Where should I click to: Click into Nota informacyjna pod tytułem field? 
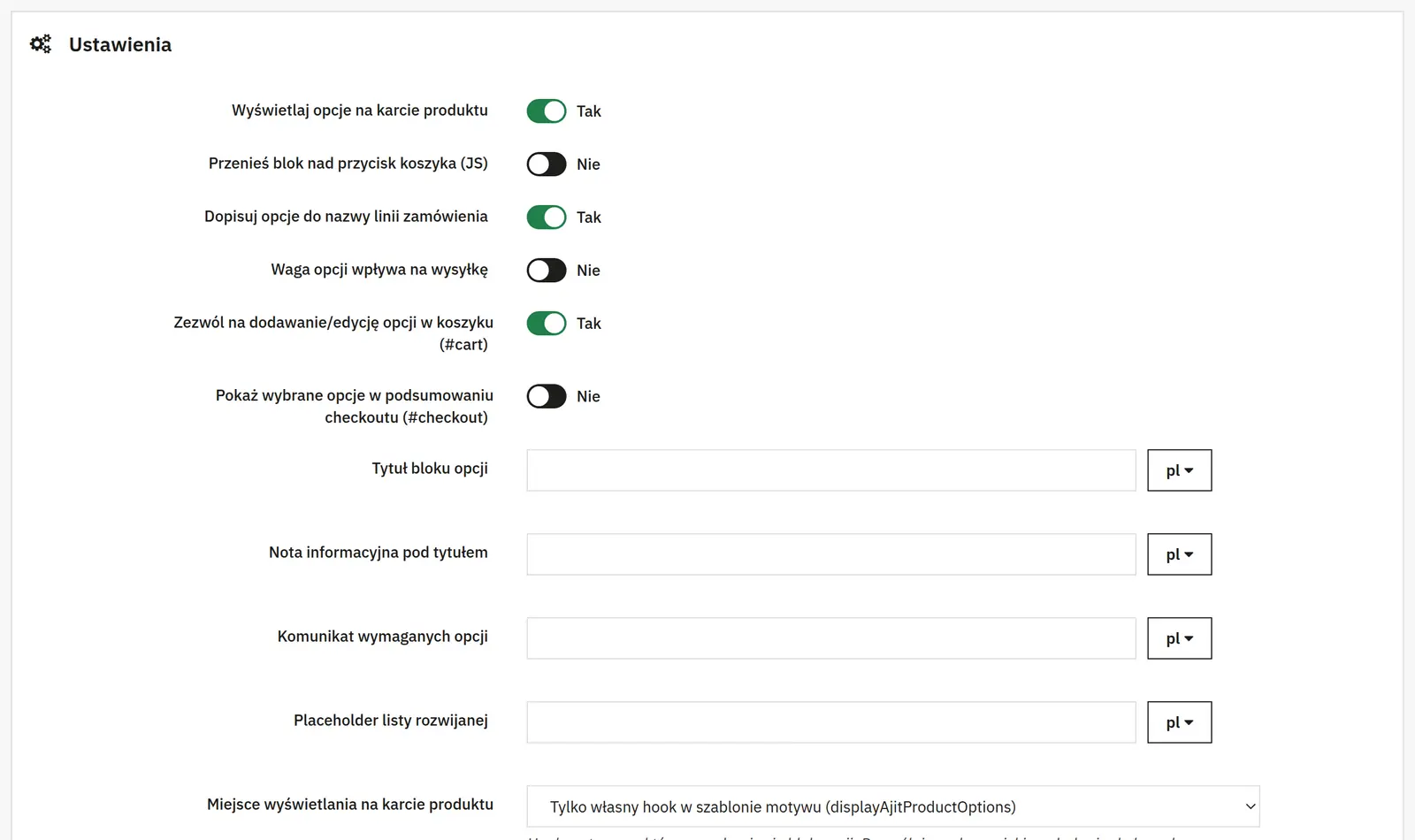(831, 554)
